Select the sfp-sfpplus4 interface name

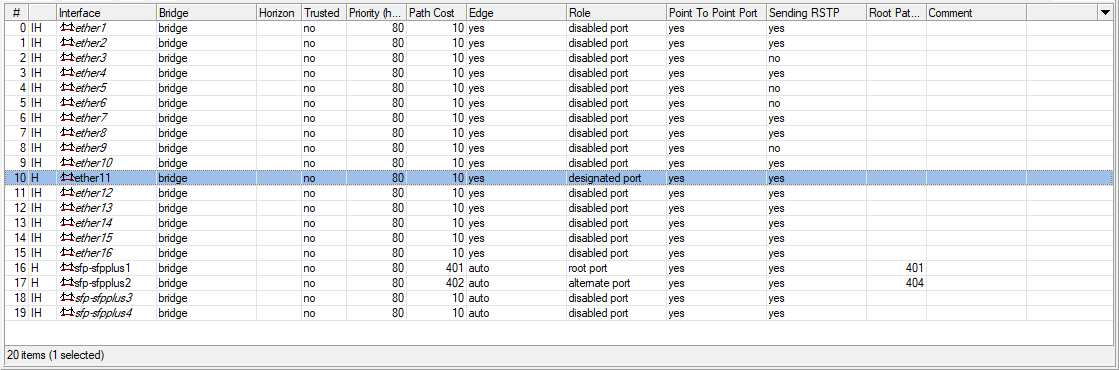point(103,313)
